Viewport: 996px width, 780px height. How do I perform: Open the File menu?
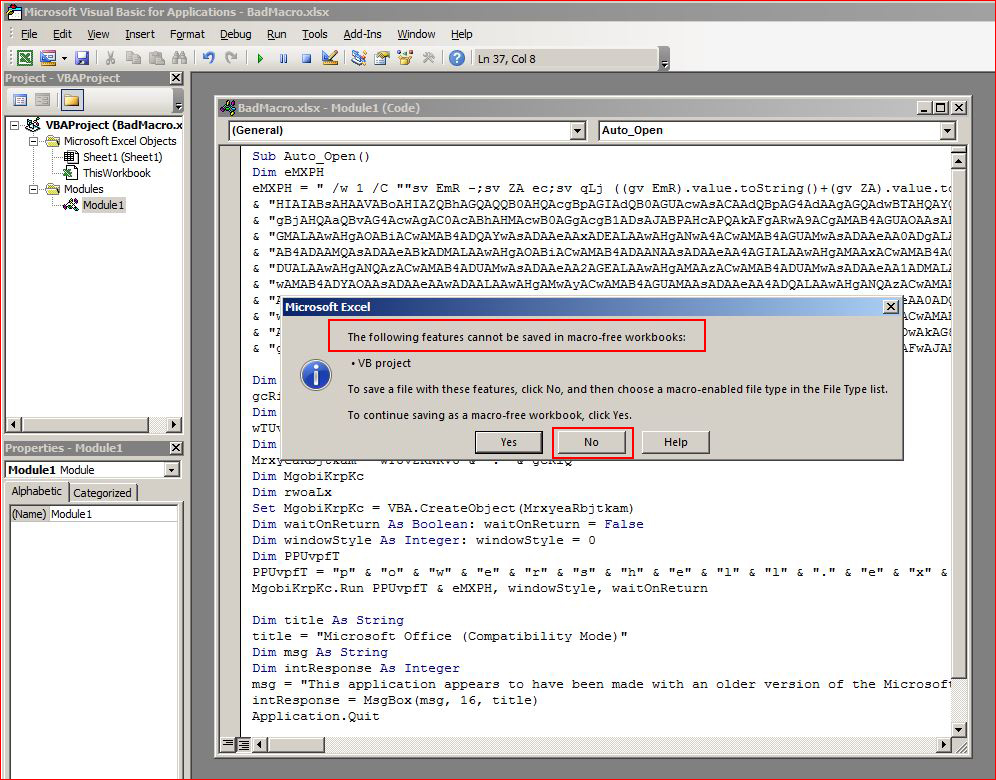(x=29, y=34)
